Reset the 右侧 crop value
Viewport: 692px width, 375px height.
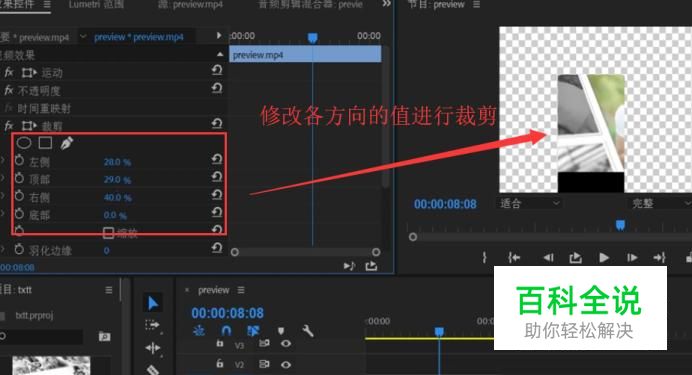(x=217, y=195)
